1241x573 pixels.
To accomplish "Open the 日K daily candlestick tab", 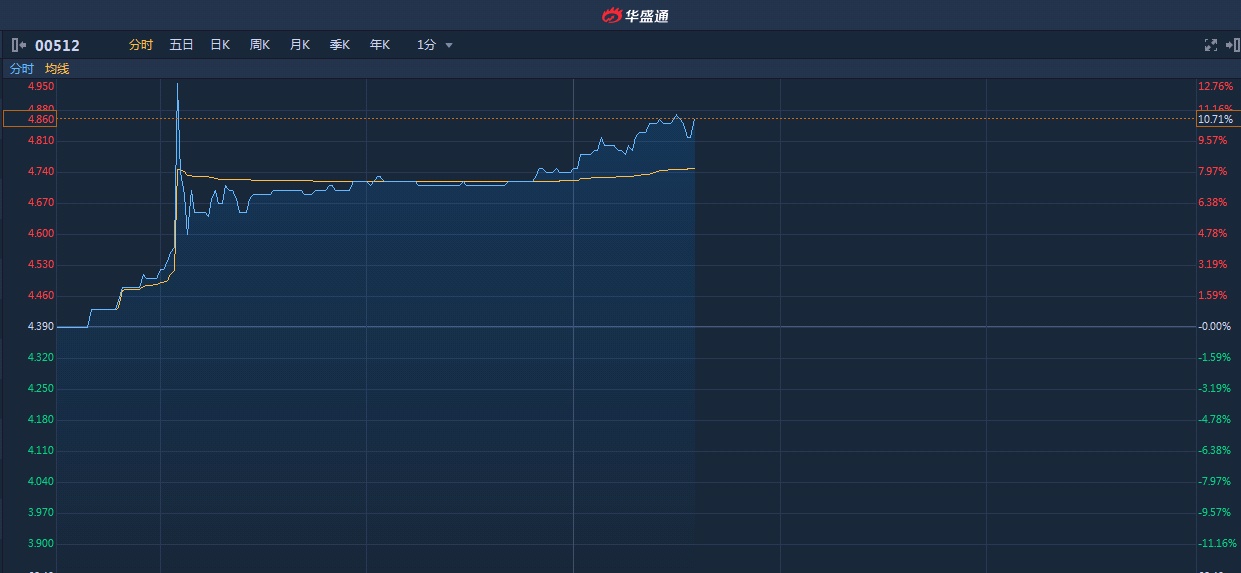I will point(220,45).
